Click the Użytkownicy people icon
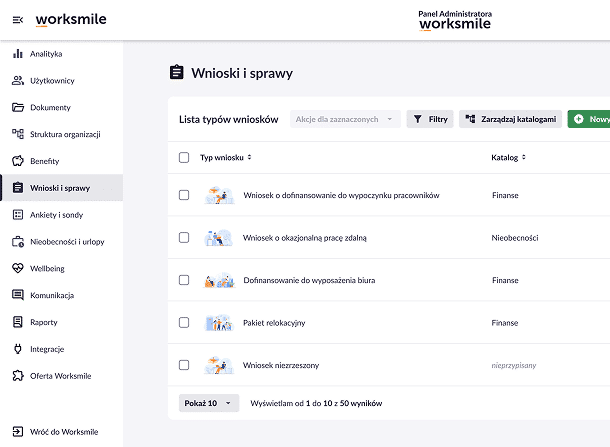This screenshot has width=610, height=447. coord(17,81)
